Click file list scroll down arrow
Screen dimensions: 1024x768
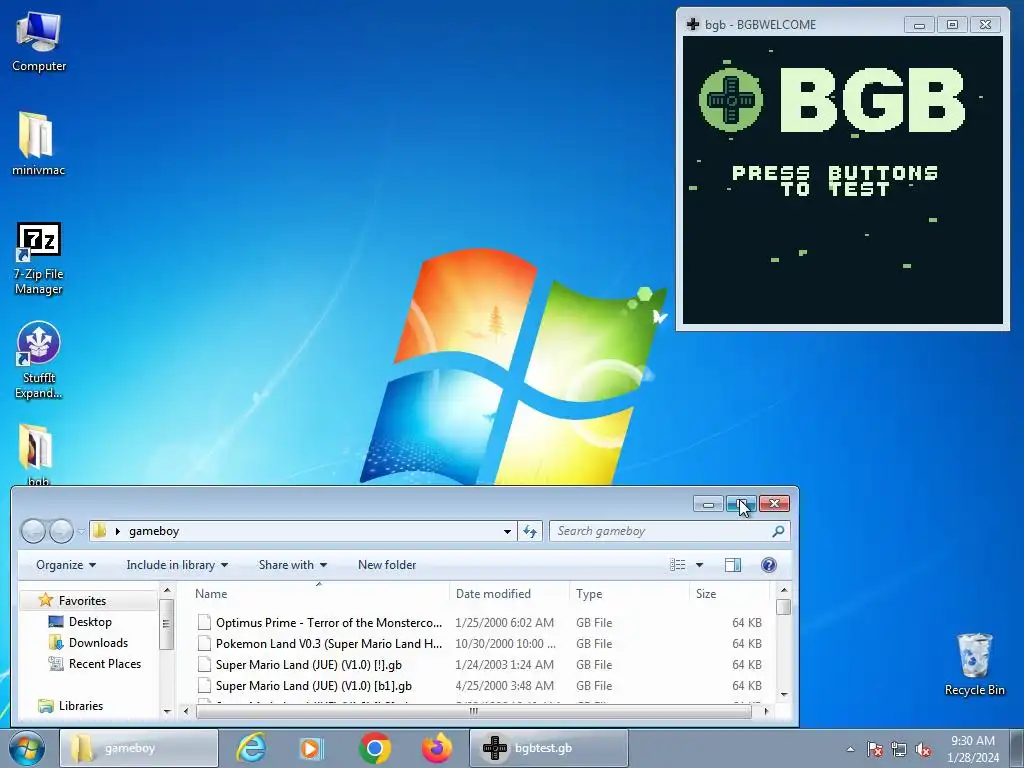(784, 695)
